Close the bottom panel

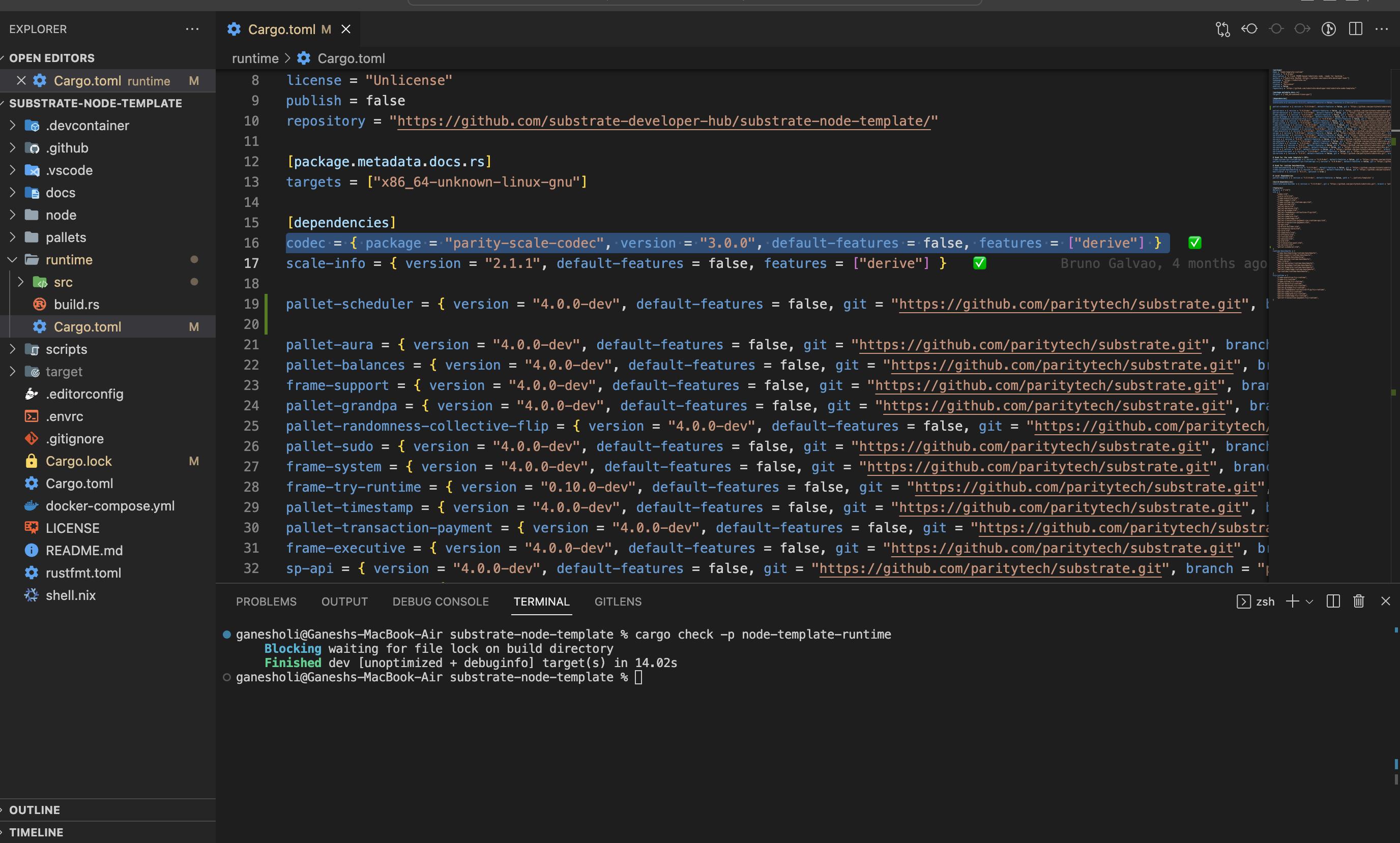[x=1385, y=601]
